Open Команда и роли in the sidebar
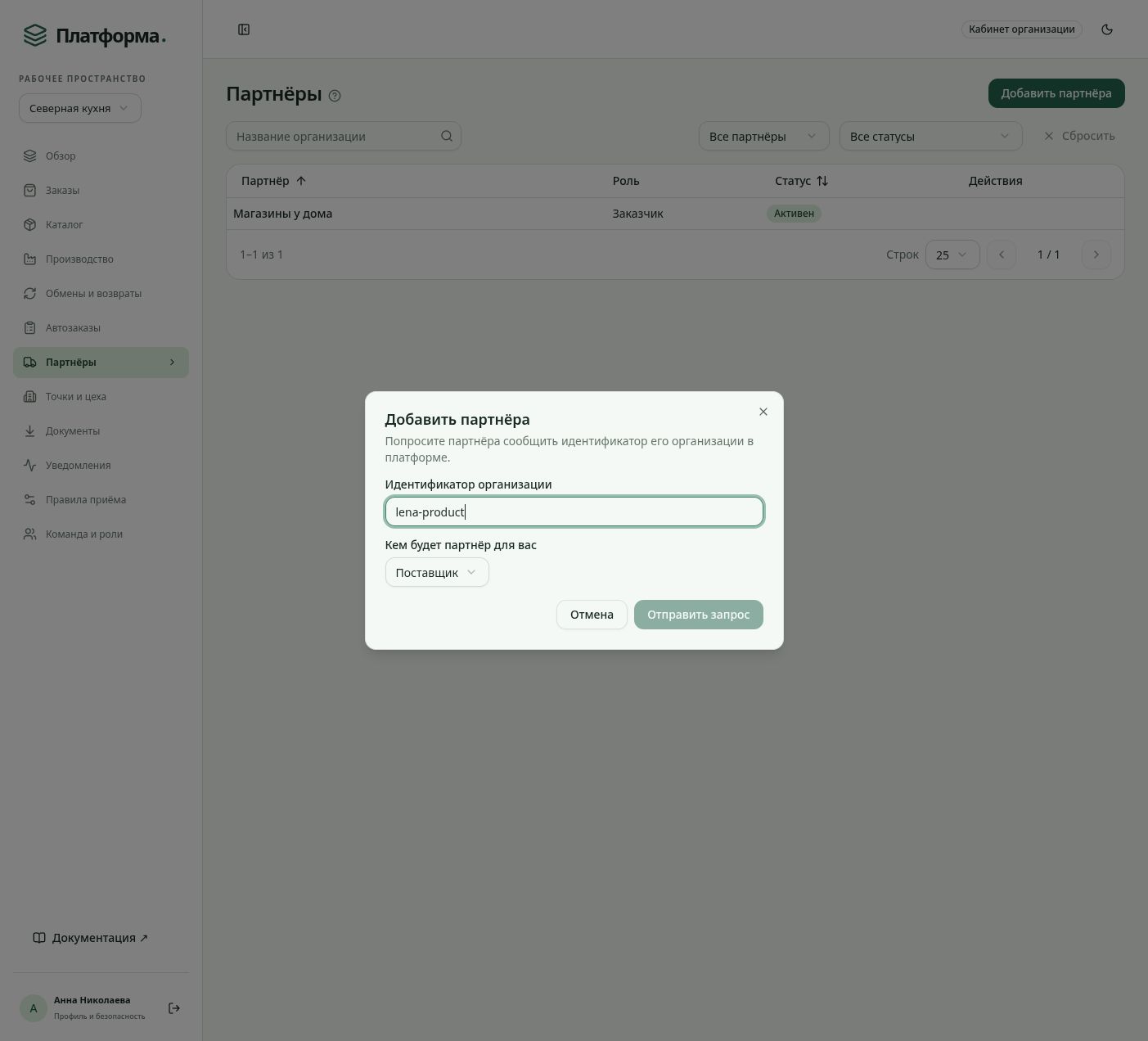 (x=101, y=534)
